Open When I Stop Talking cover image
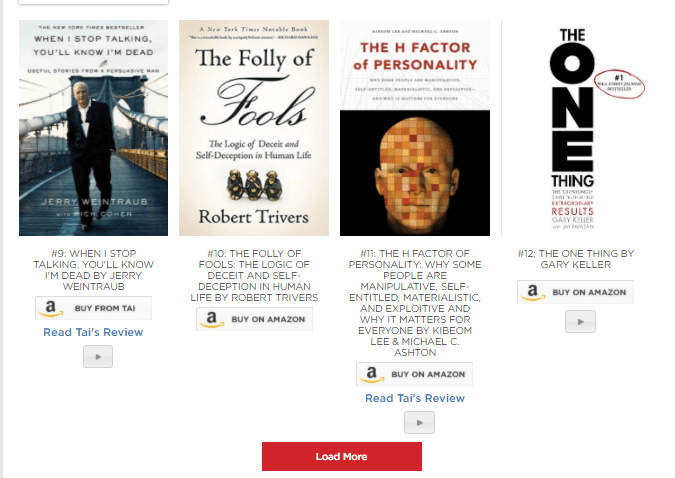Viewport: 675px width, 478px height. 93,128
